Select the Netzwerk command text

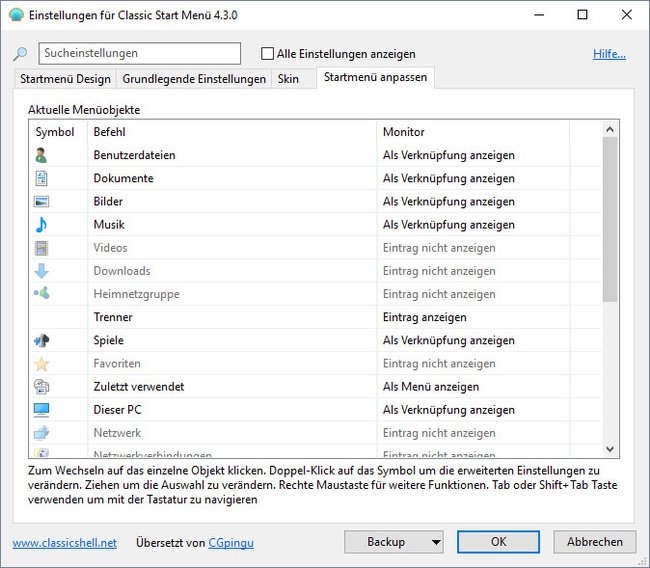(117, 433)
